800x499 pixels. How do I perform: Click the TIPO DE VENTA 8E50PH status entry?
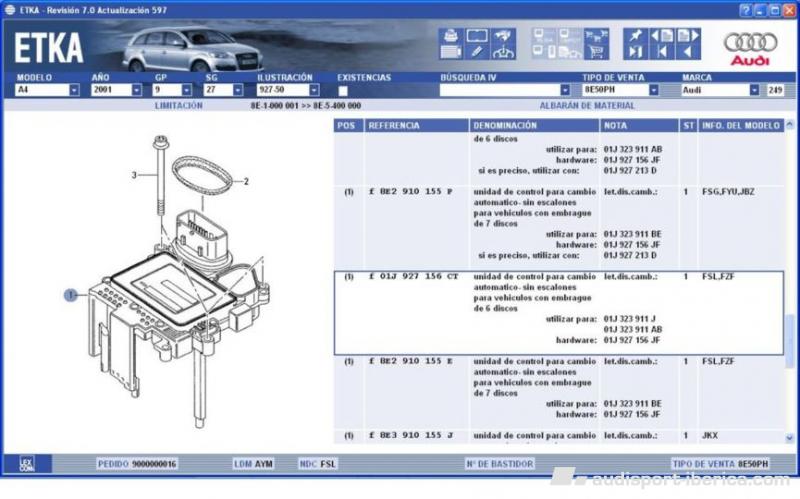click(720, 464)
